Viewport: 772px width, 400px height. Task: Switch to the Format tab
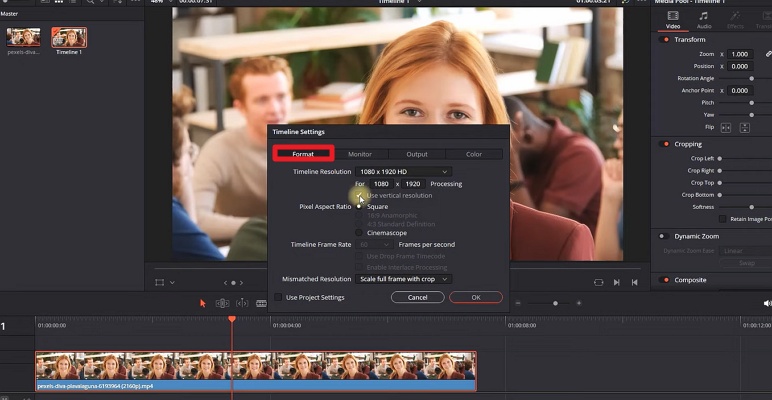(303, 154)
